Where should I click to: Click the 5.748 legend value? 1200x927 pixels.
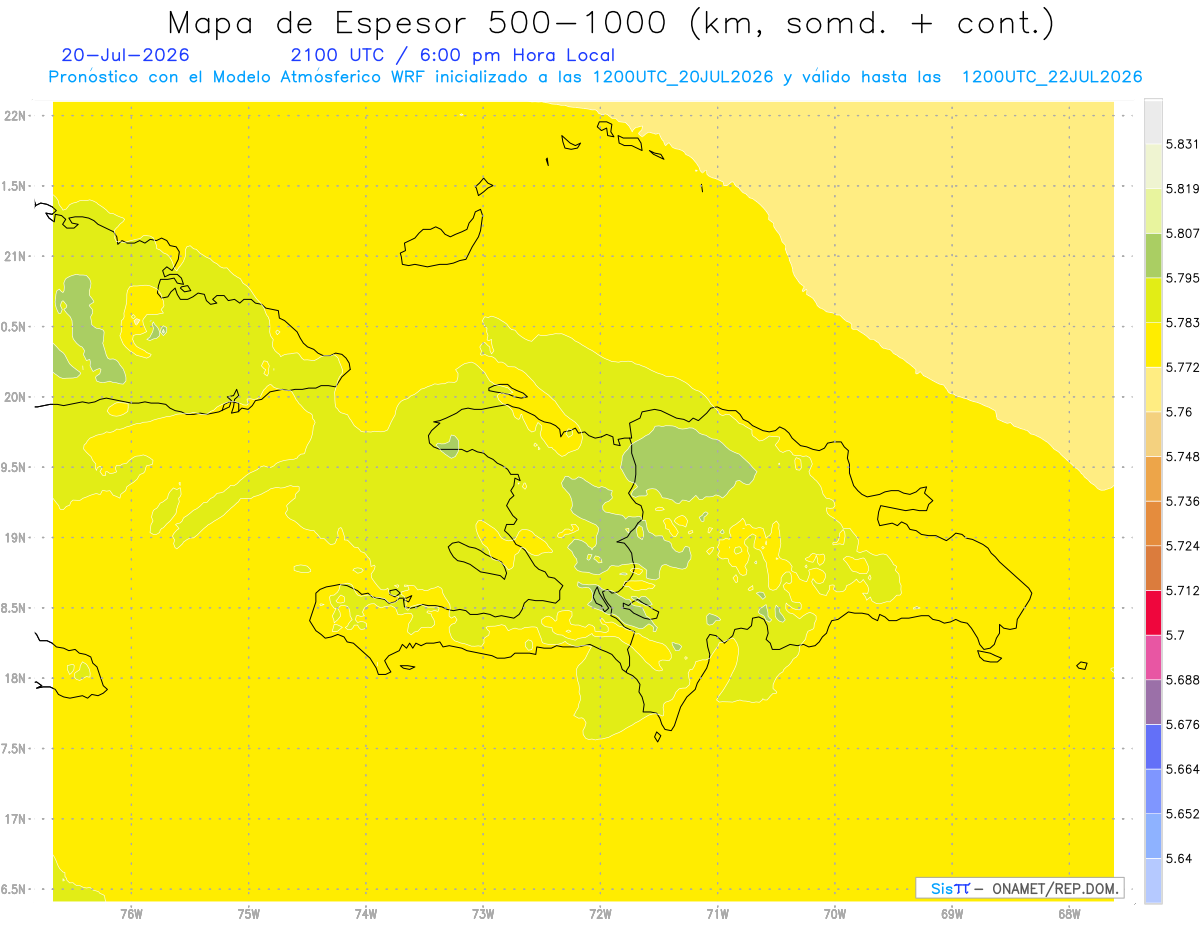coord(1182,457)
